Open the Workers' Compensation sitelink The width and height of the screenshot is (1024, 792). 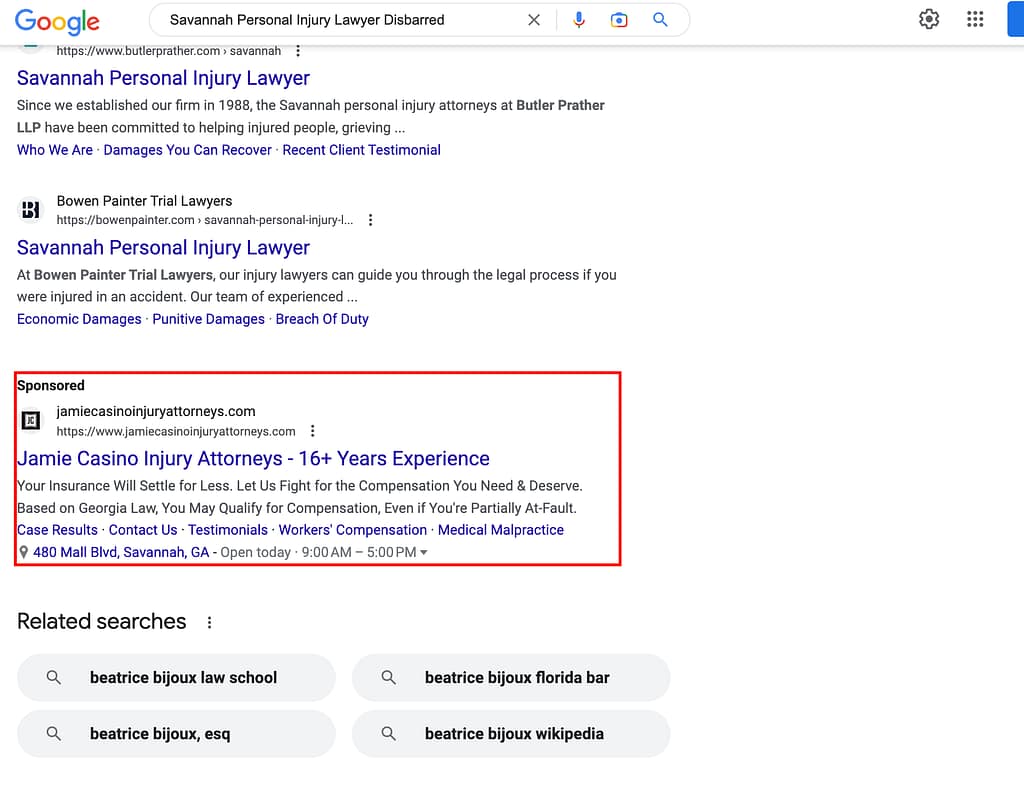click(x=353, y=530)
